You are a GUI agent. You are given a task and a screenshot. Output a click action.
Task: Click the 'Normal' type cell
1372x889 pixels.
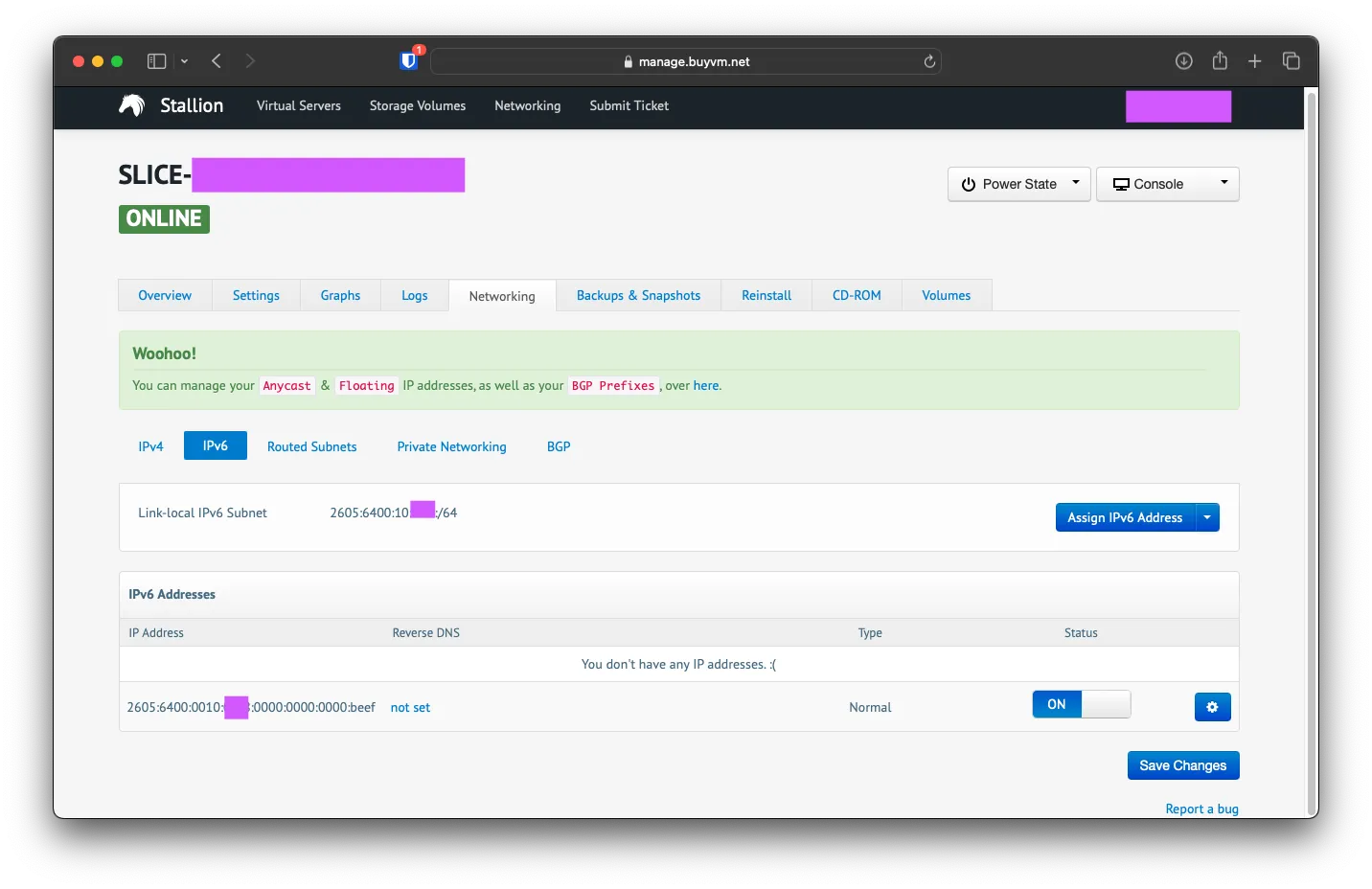pyautogui.click(x=870, y=707)
